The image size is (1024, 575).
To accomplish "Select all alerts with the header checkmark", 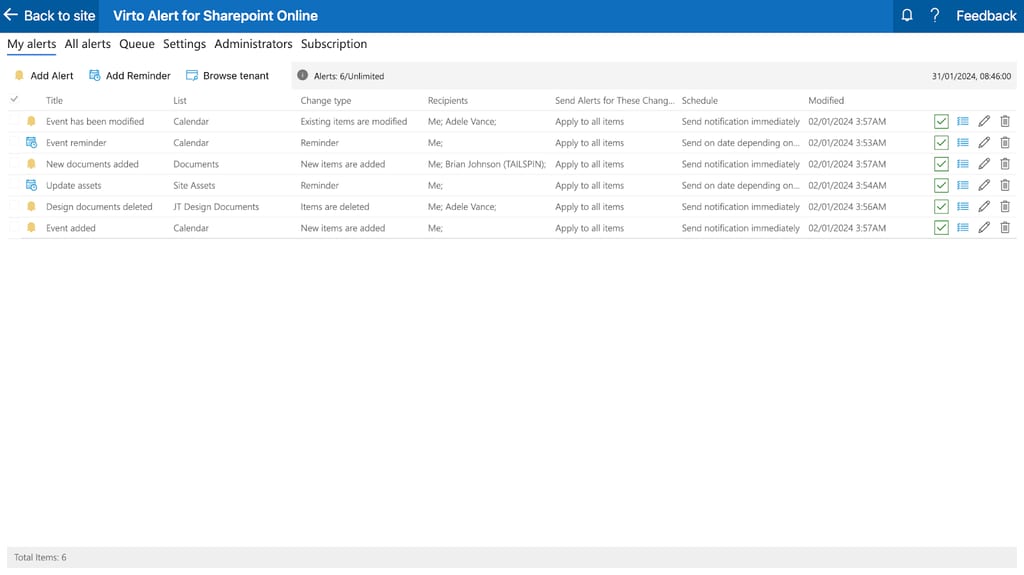I will pos(14,99).
